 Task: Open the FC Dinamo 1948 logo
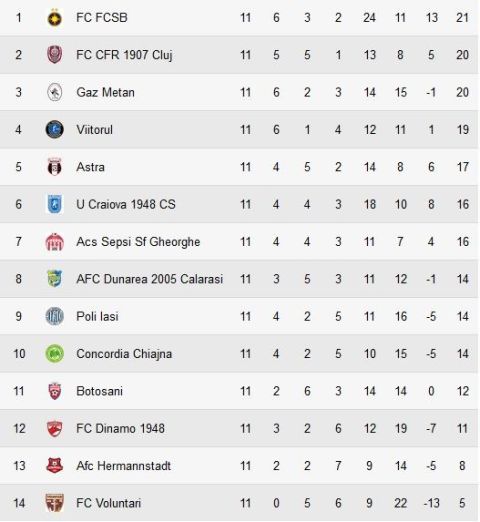click(x=54, y=428)
